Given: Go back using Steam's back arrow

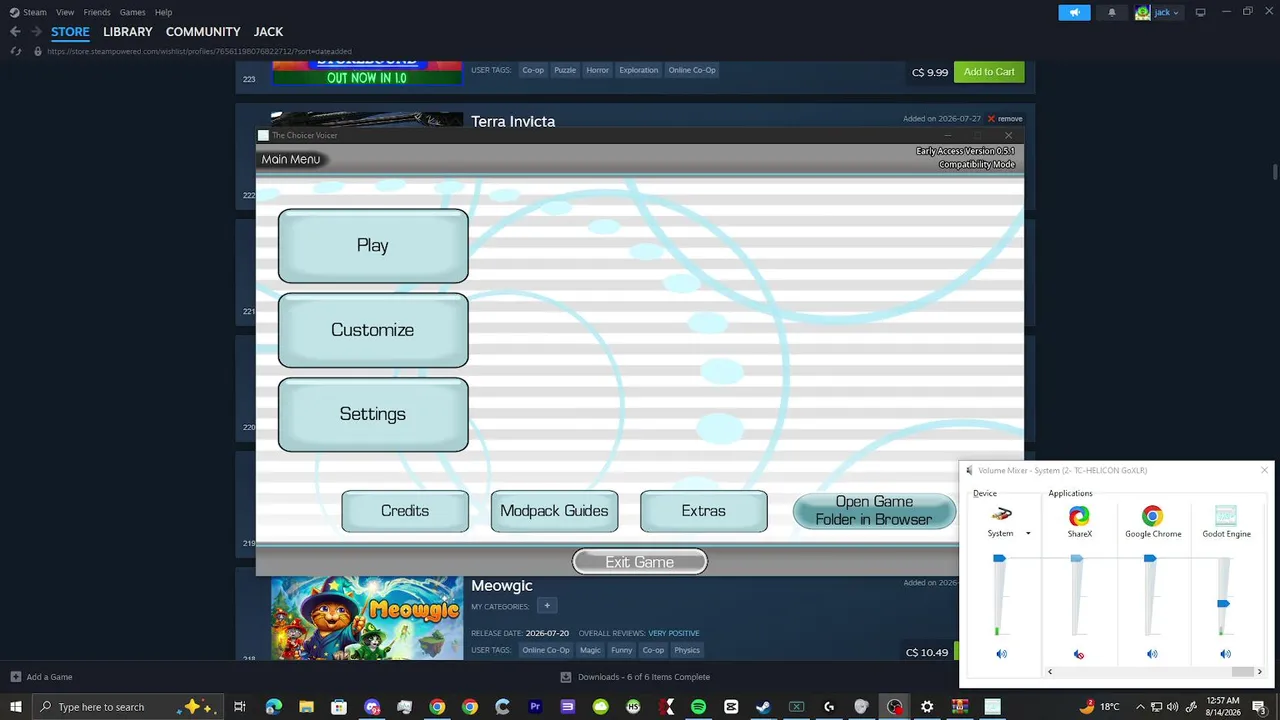Looking at the screenshot, I should click(x=15, y=32).
